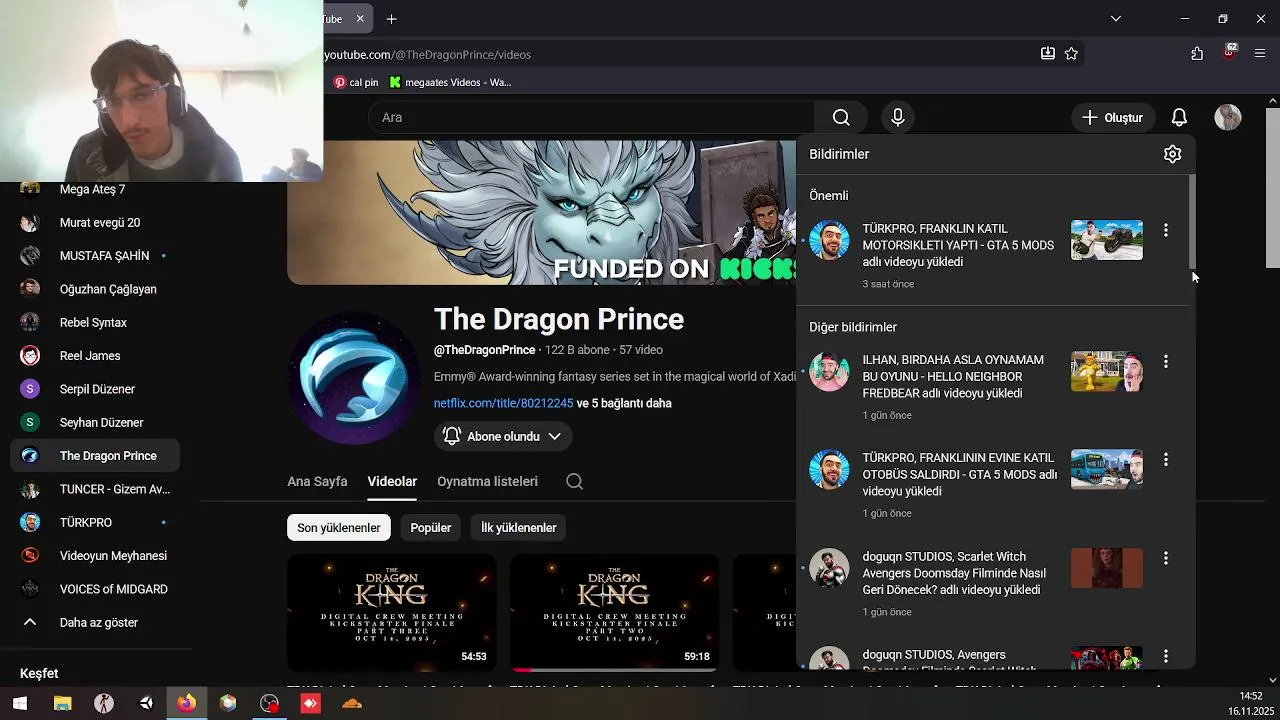This screenshot has width=1280, height=720.
Task: Open a new browser tab
Action: click(392, 19)
